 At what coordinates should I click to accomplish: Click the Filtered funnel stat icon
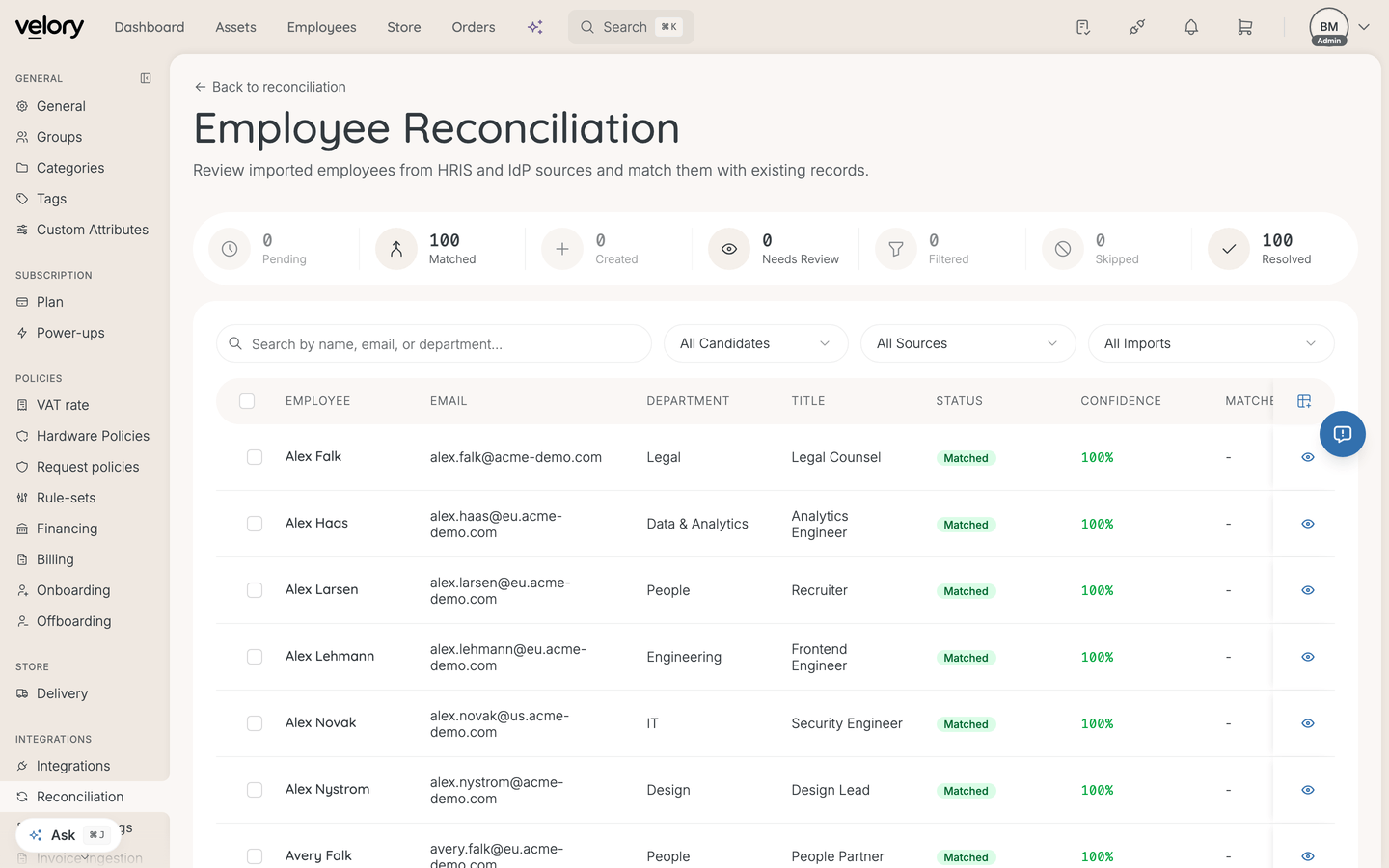[896, 249]
